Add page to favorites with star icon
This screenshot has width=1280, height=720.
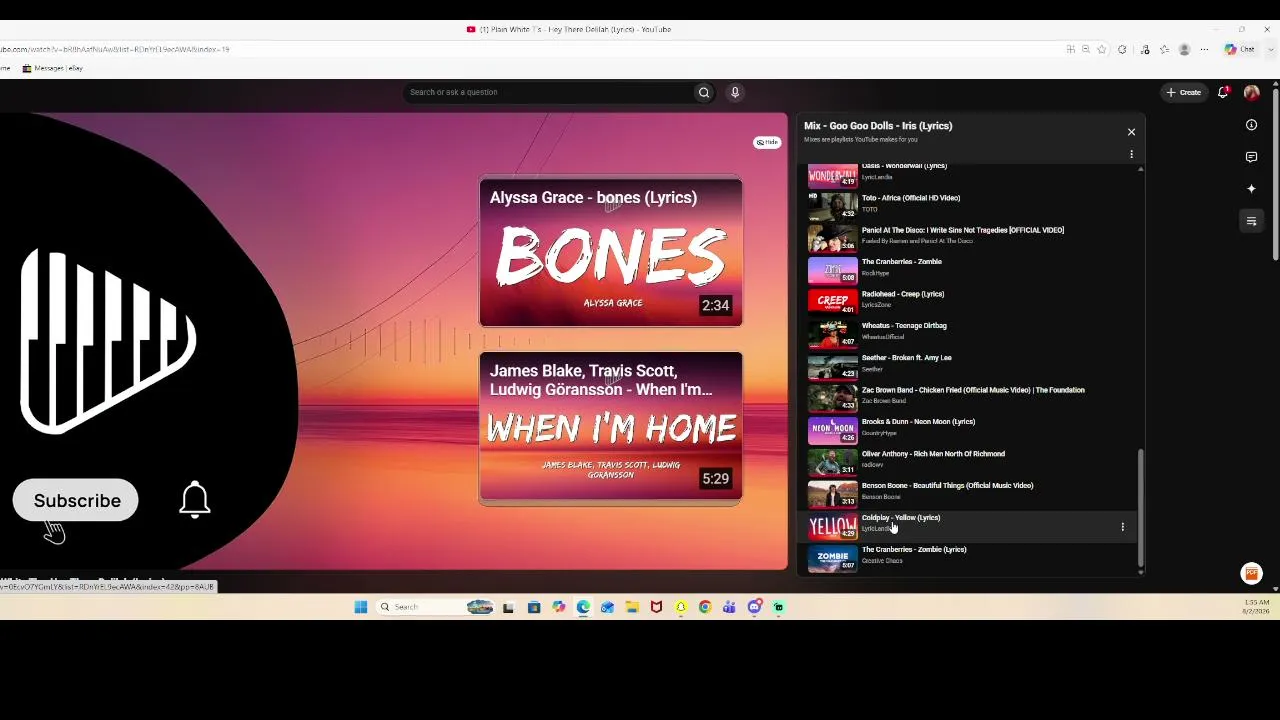coord(1101,49)
